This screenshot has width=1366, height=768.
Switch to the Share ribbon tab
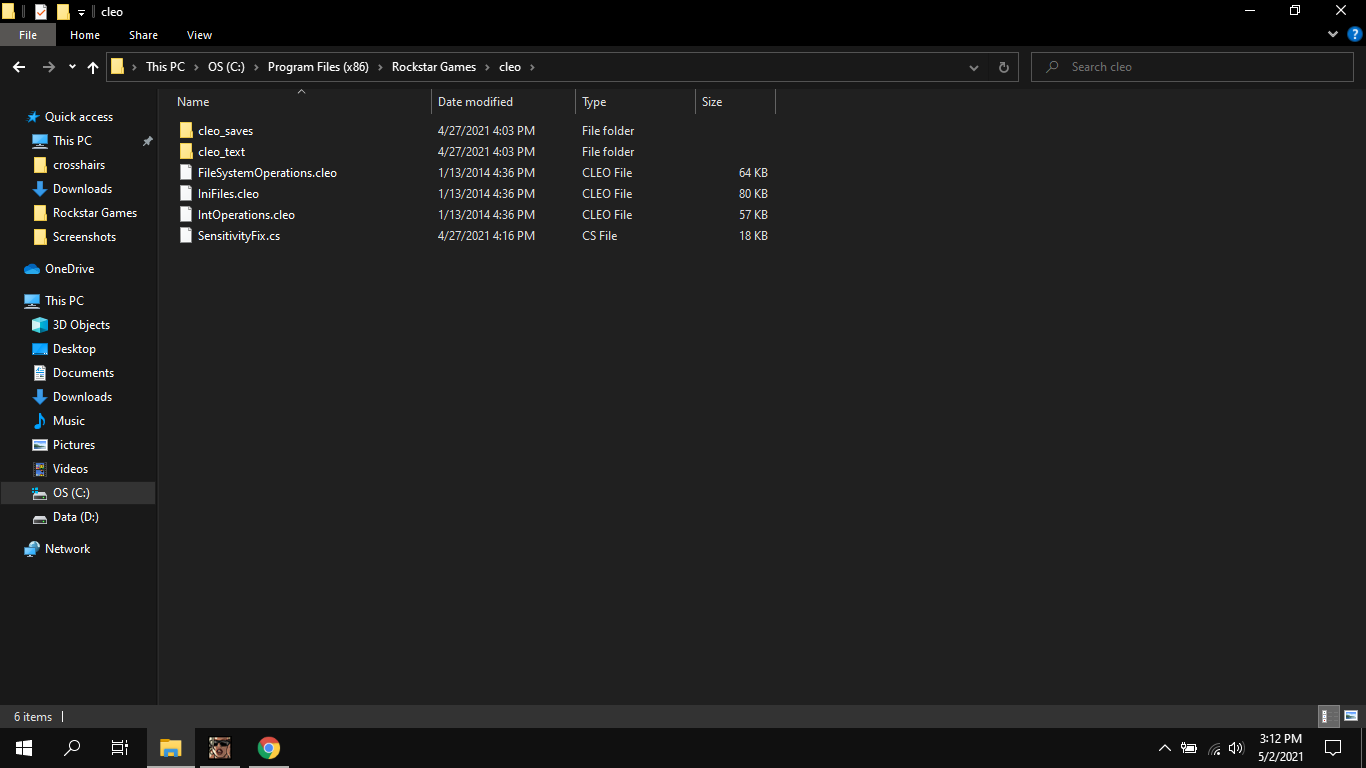pyautogui.click(x=143, y=35)
